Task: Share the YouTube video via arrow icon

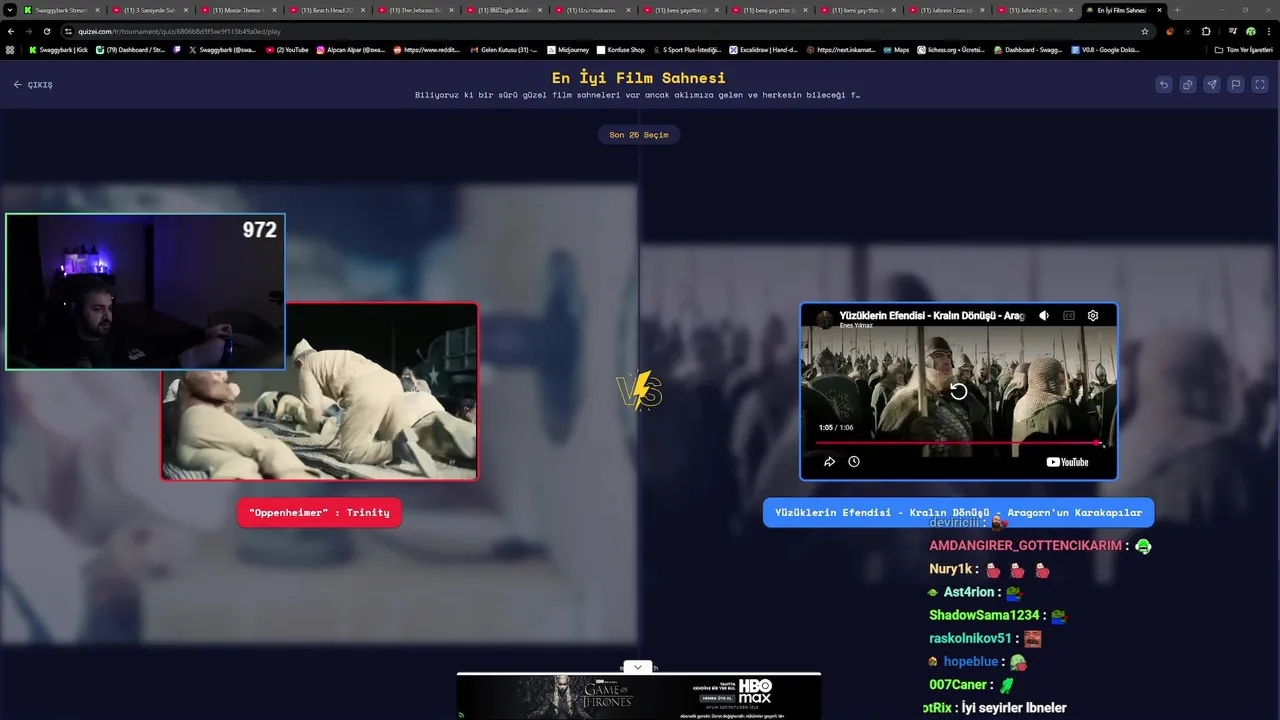Action: tap(829, 462)
